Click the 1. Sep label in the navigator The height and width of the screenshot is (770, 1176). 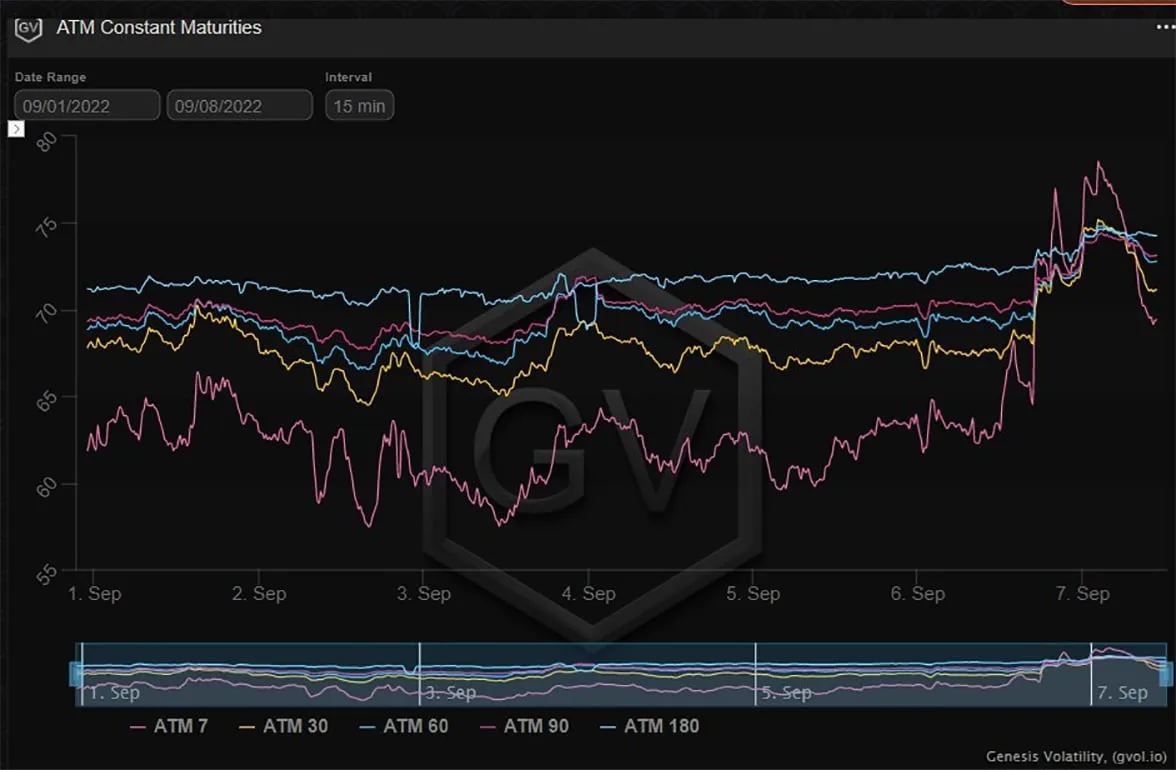114,693
